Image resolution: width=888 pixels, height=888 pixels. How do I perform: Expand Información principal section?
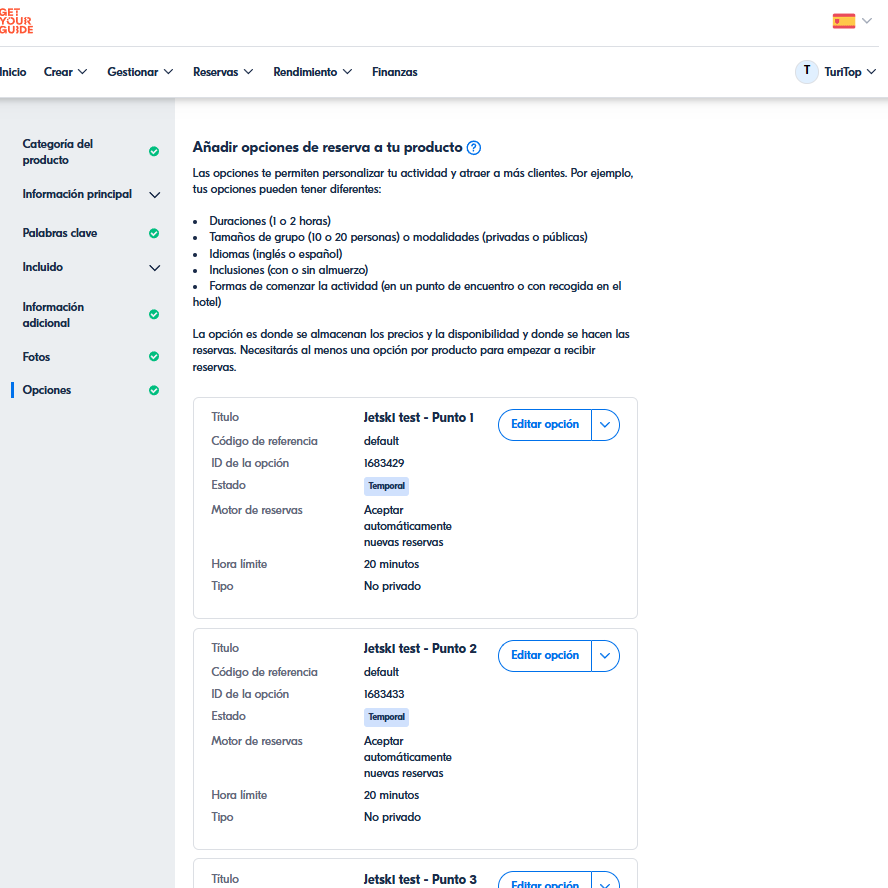pos(154,195)
